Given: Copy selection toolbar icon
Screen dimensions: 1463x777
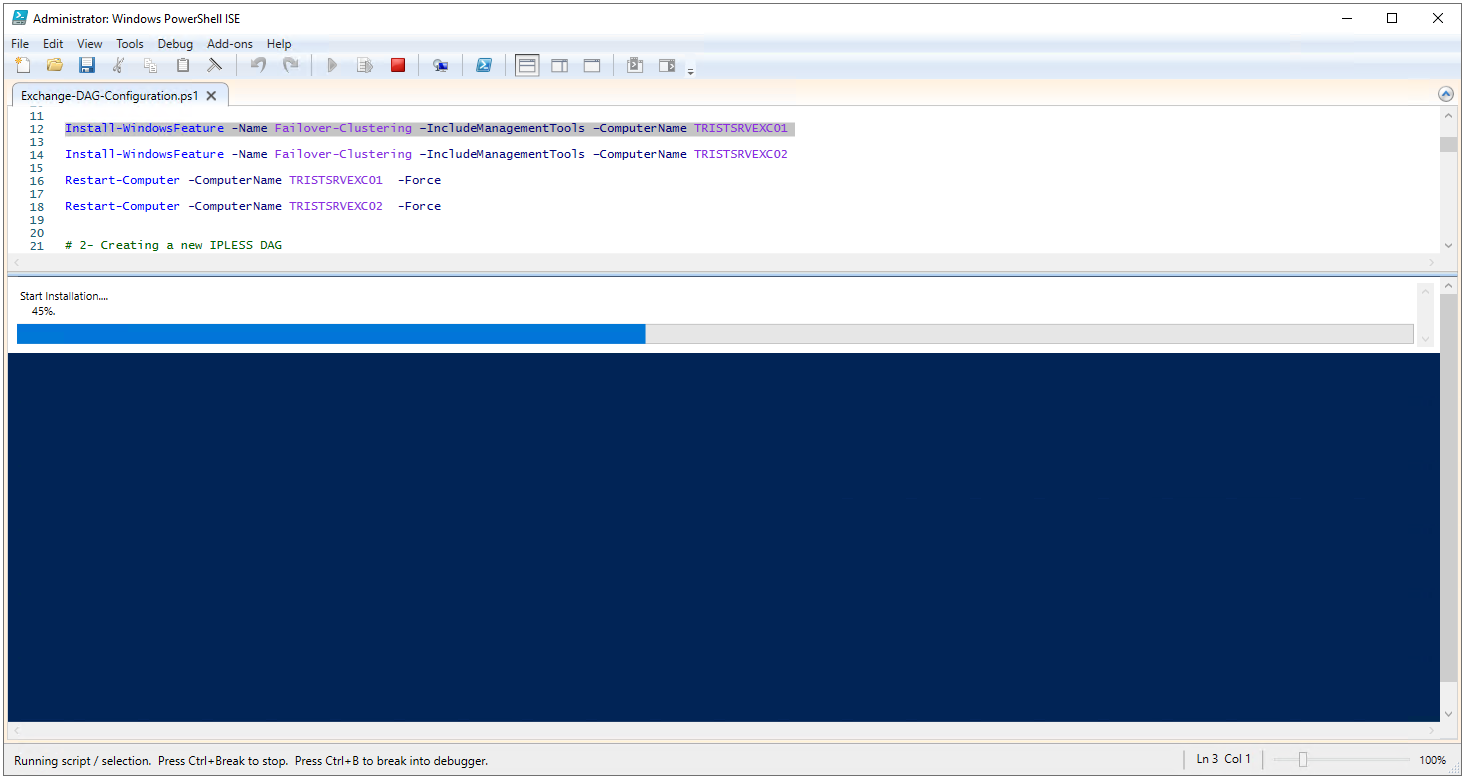Looking at the screenshot, I should point(151,65).
